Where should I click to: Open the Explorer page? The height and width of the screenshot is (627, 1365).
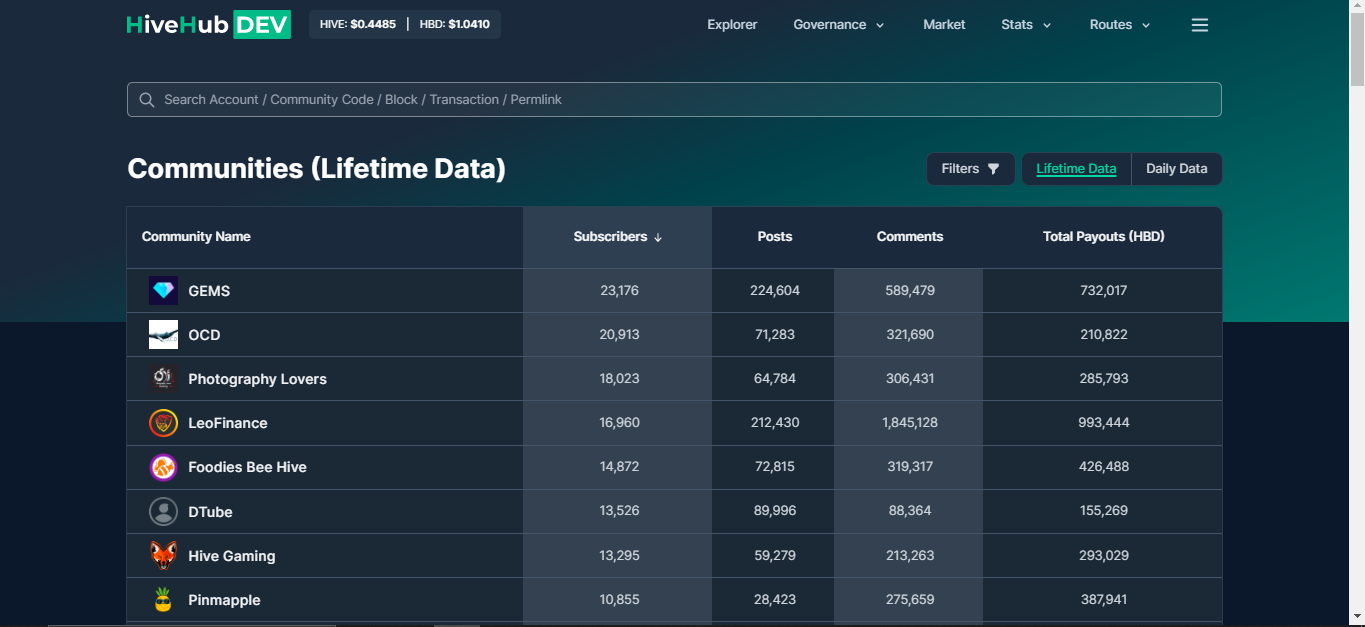[x=732, y=25]
